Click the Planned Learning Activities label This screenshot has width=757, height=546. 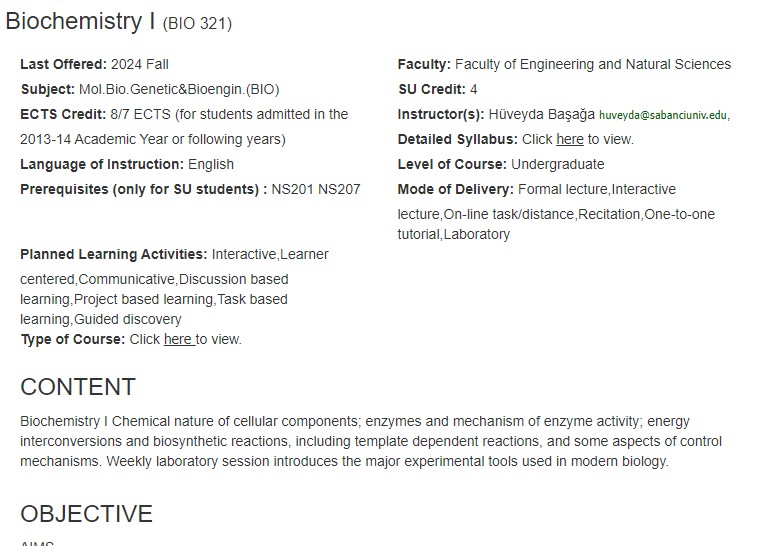tap(113, 254)
